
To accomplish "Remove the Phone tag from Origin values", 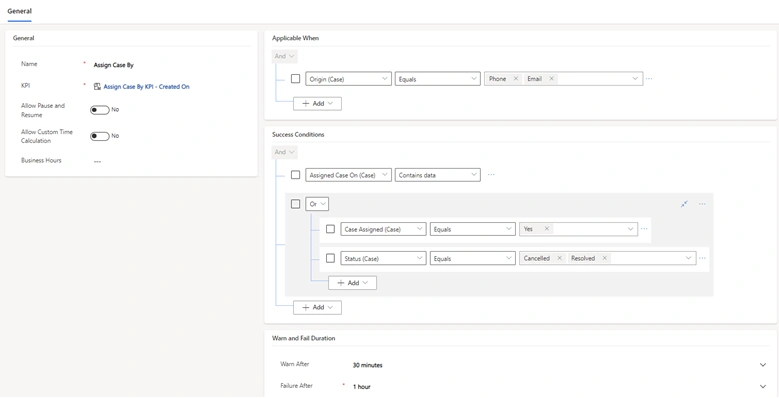I will tap(515, 79).
